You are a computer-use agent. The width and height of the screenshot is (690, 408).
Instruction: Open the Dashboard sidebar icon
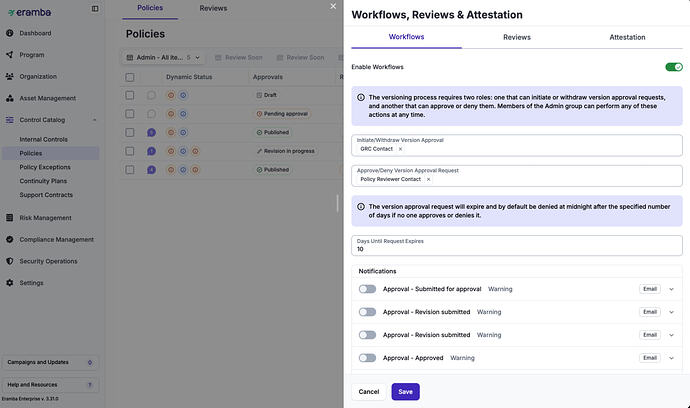[10, 33]
